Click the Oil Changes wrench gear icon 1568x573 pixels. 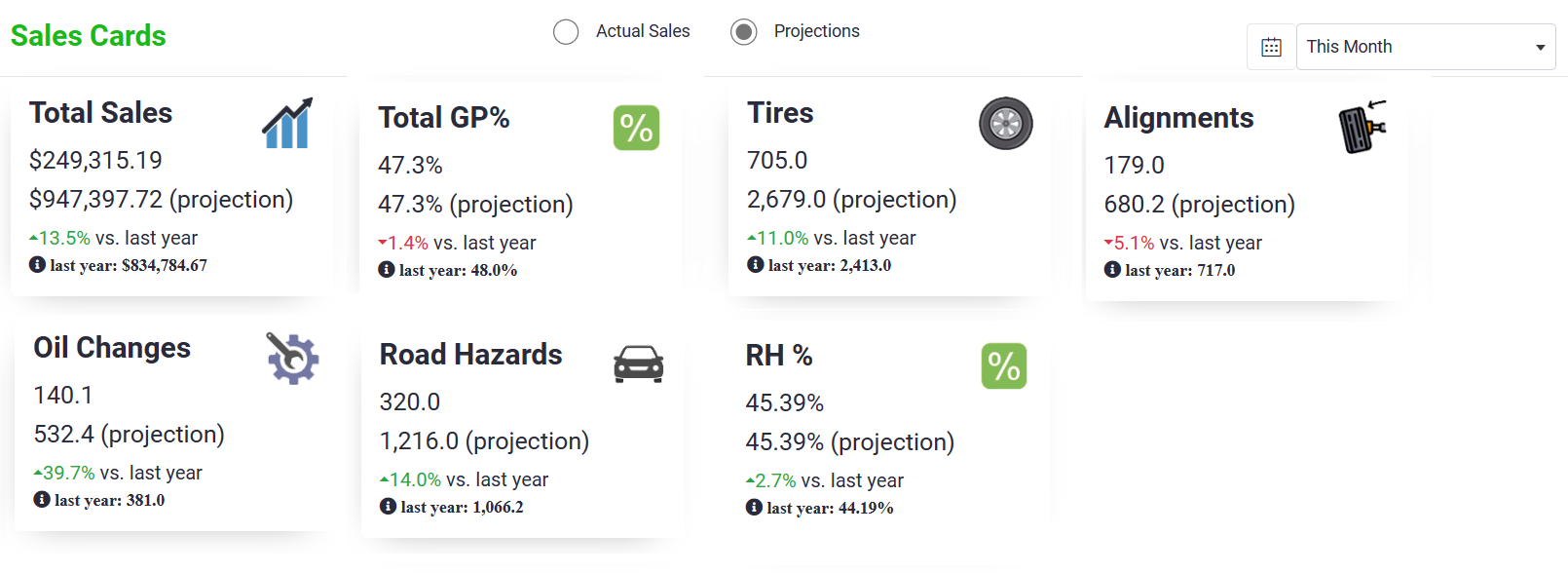[292, 358]
